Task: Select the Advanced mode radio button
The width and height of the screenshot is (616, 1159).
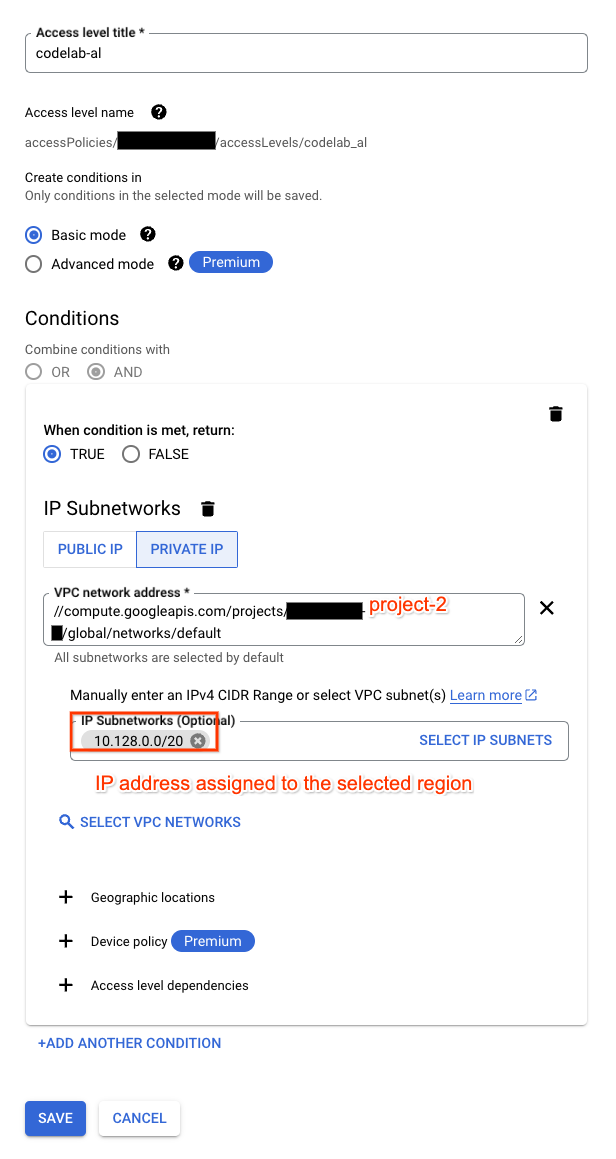Action: [31, 263]
